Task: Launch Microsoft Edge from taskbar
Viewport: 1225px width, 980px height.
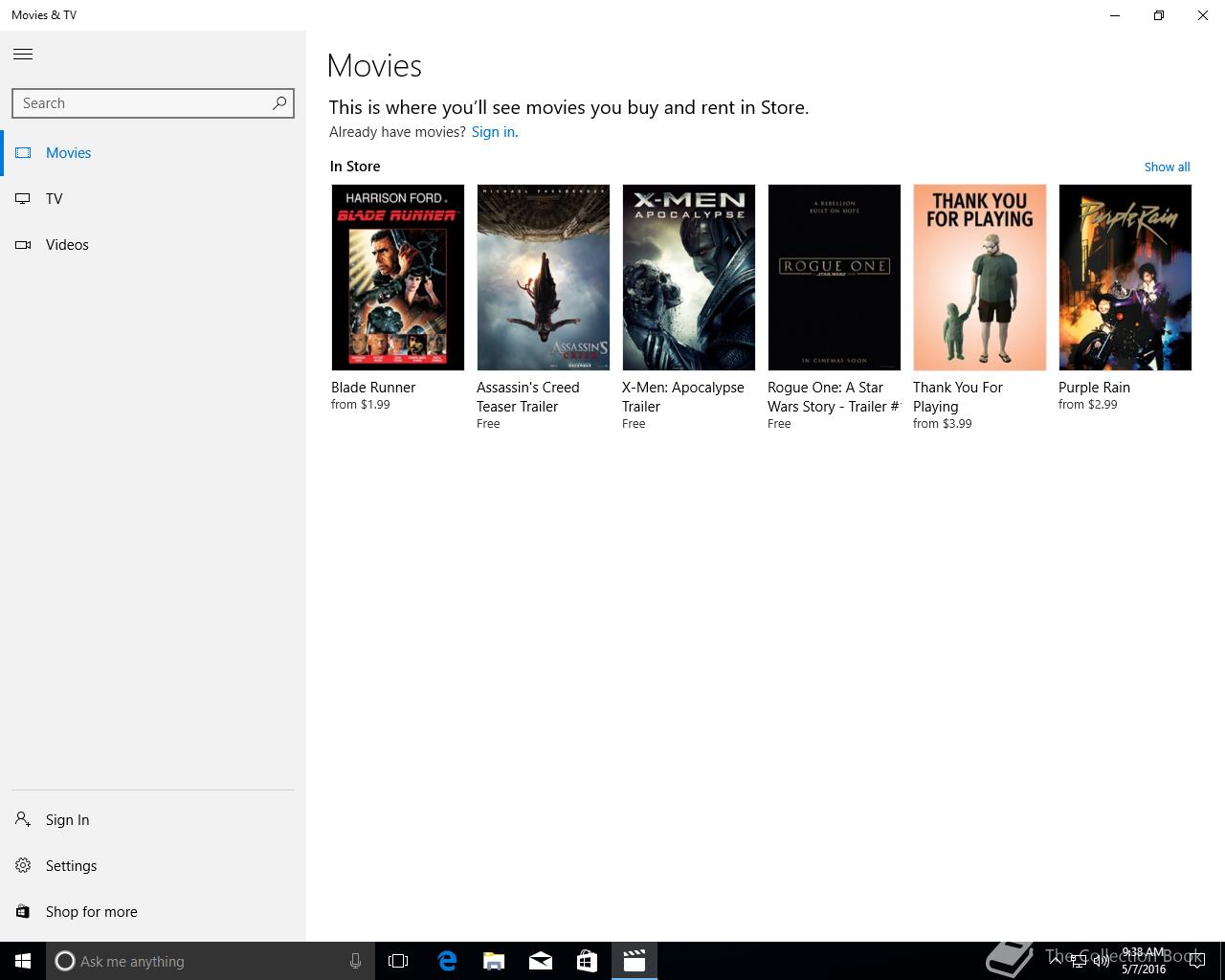Action: (447, 961)
